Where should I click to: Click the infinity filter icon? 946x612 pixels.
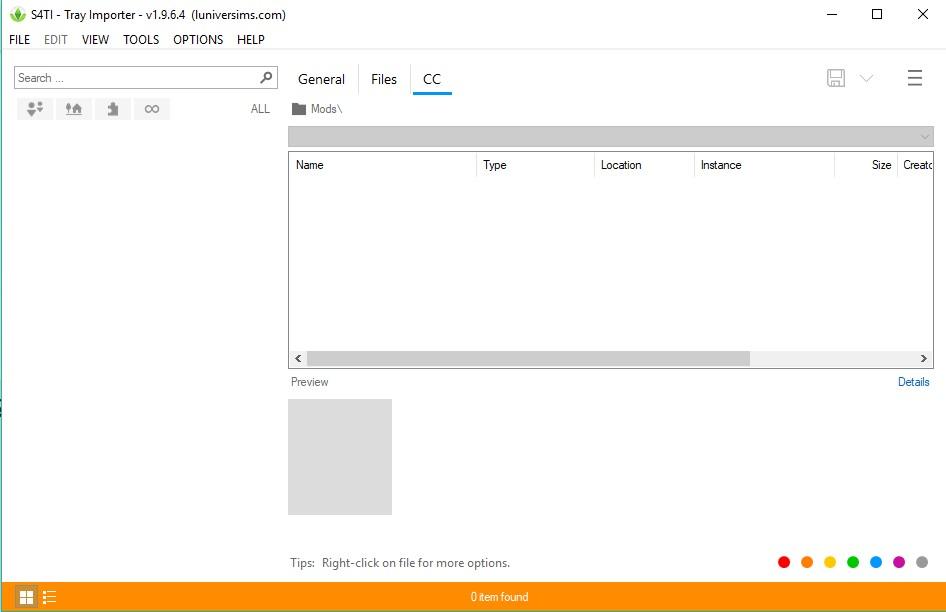click(151, 109)
